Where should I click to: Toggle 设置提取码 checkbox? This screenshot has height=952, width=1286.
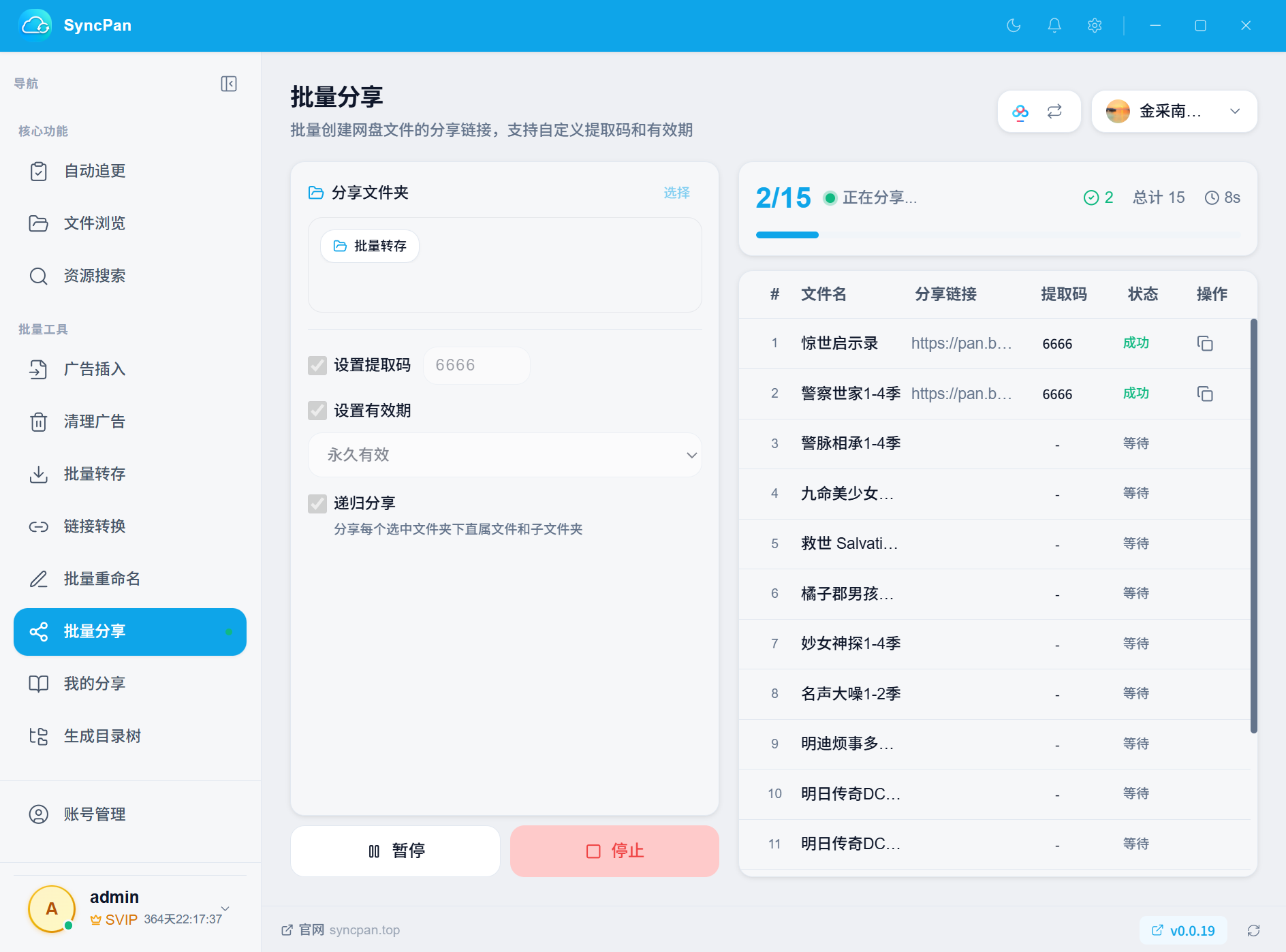pyautogui.click(x=317, y=366)
